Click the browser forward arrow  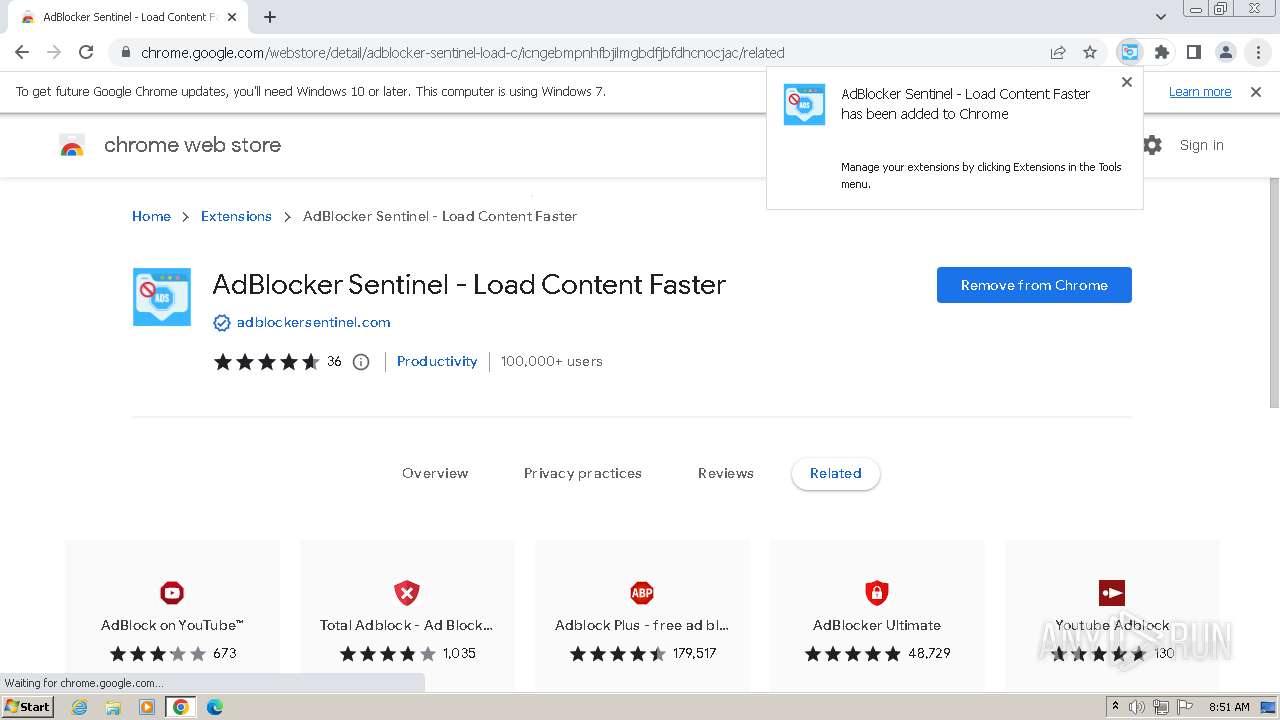click(x=54, y=53)
